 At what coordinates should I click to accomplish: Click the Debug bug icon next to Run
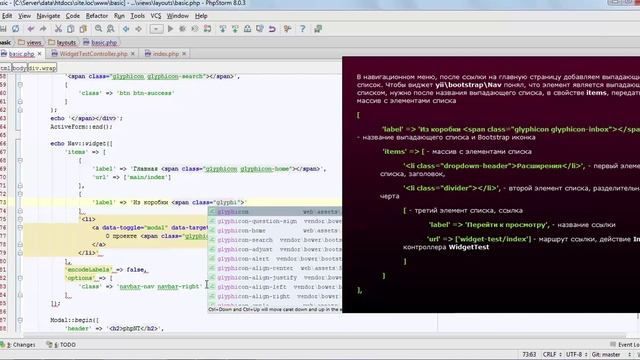(x=182, y=29)
